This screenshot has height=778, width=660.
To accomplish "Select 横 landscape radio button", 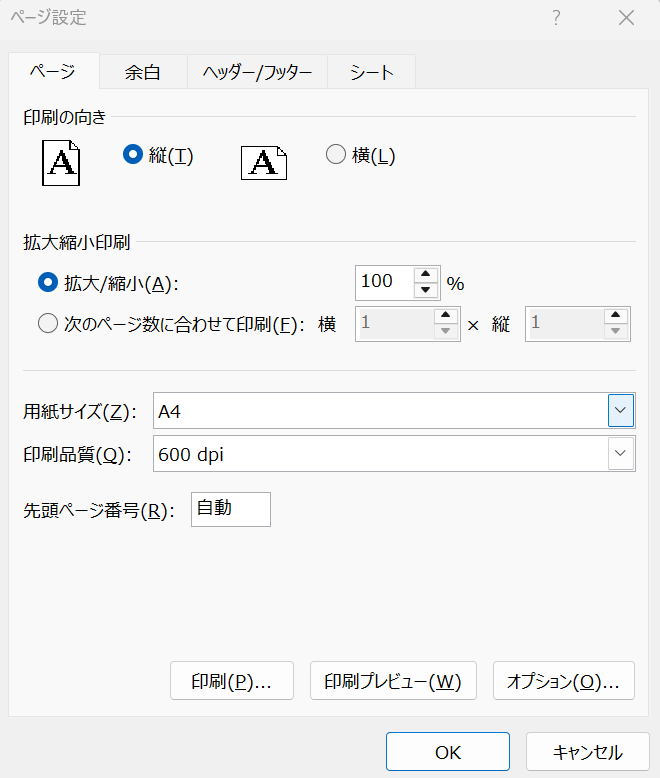I will click(x=336, y=155).
